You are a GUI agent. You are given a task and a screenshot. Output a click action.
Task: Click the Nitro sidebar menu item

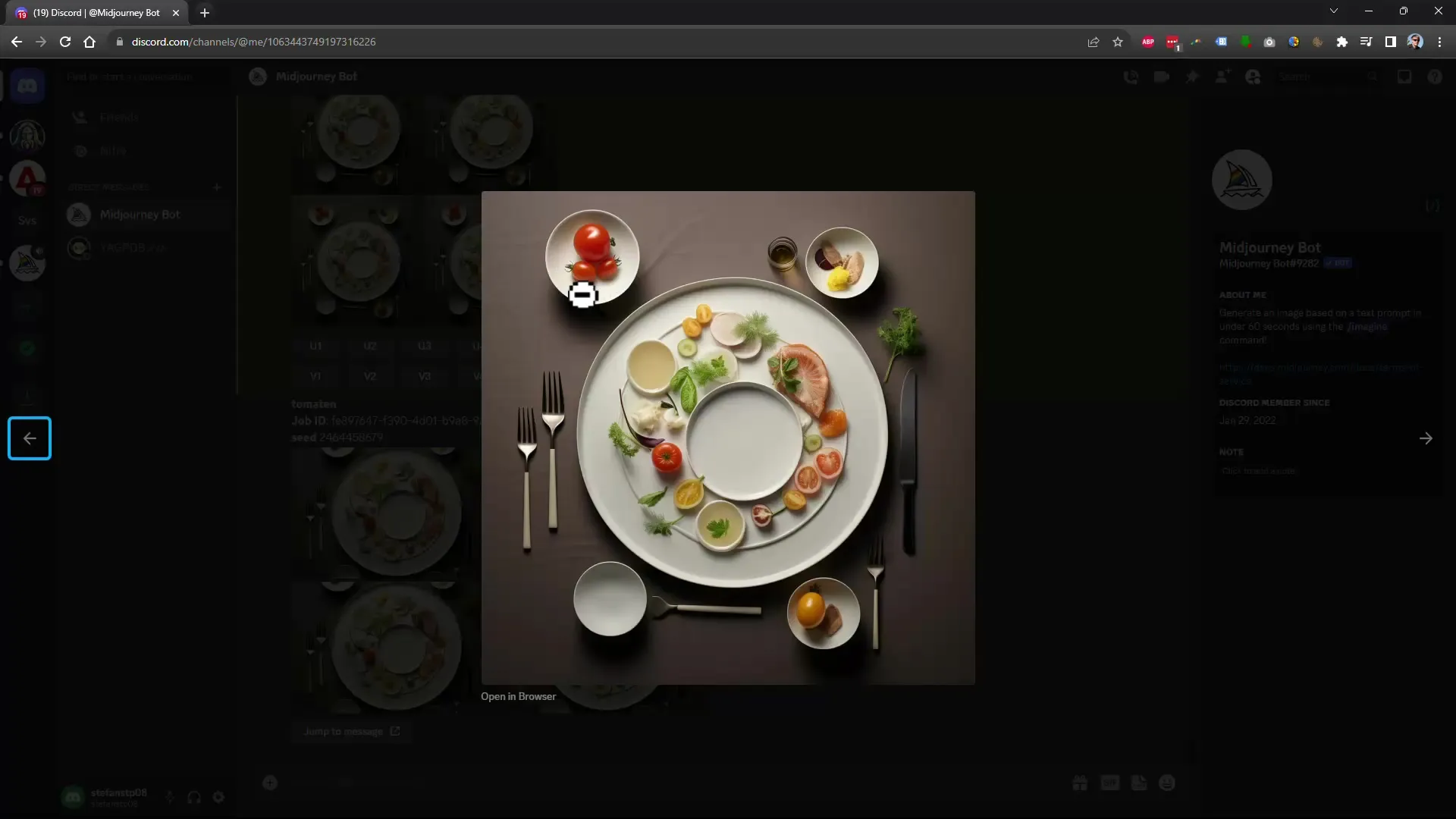coord(112,151)
